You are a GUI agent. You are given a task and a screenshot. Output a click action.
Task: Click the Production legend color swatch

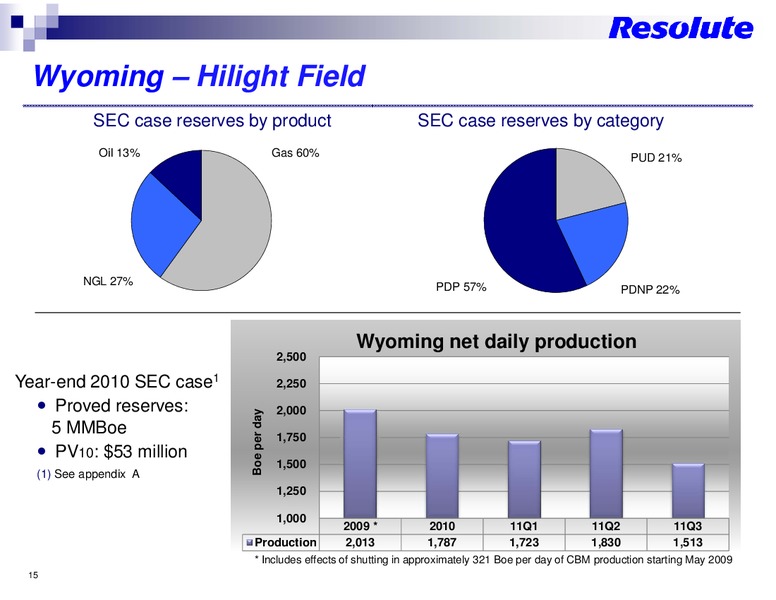coord(250,543)
